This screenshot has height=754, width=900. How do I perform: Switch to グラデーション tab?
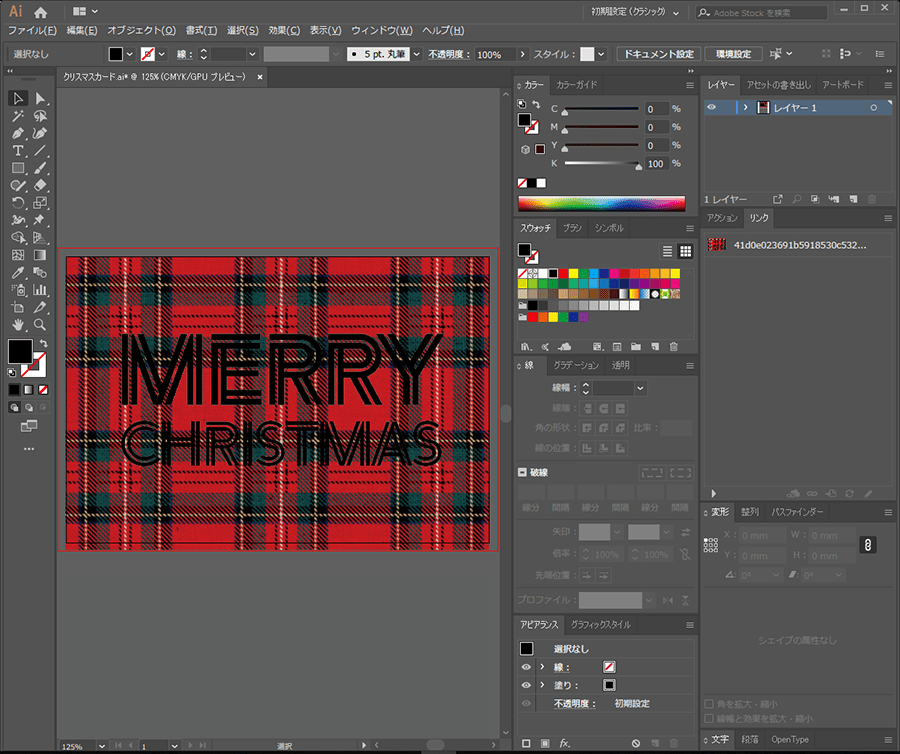click(x=576, y=365)
